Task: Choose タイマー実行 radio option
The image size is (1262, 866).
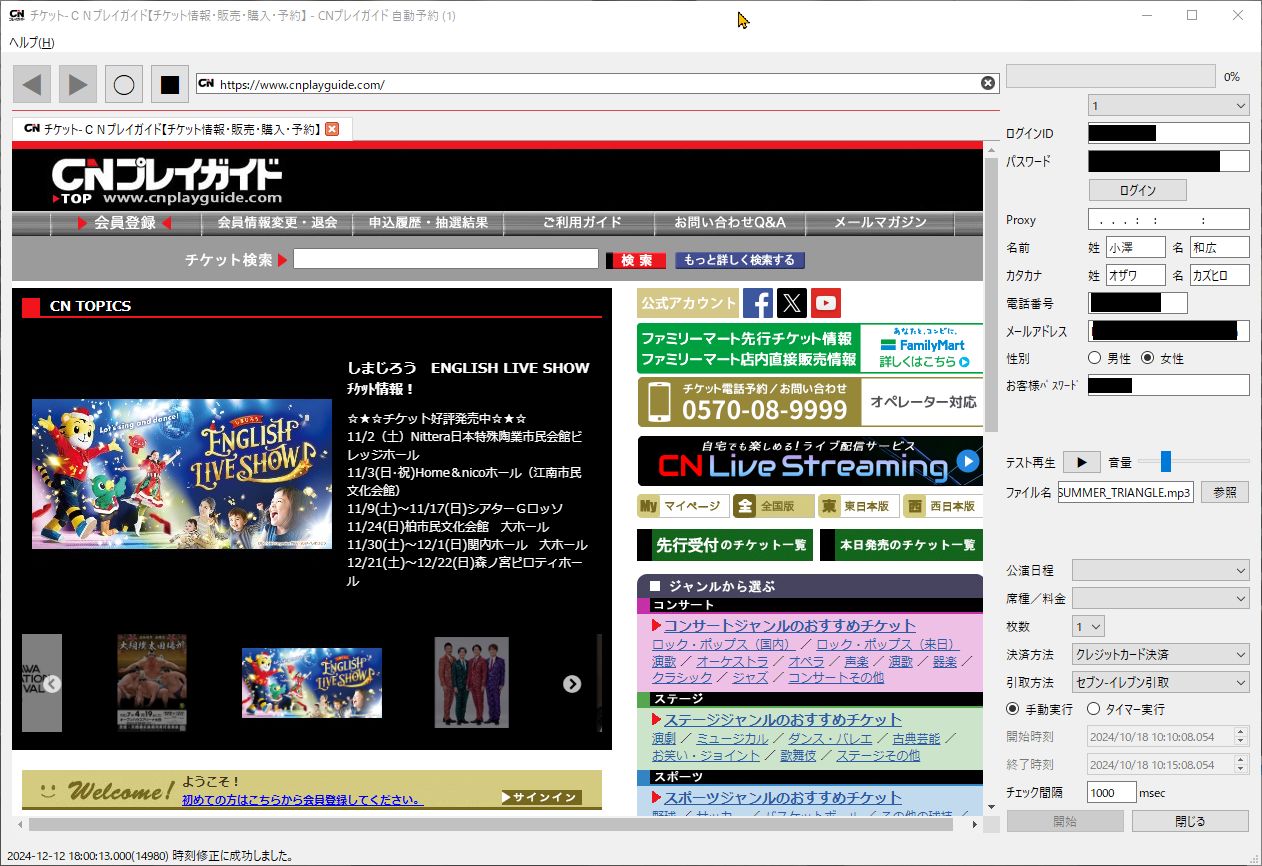Action: (x=1093, y=709)
